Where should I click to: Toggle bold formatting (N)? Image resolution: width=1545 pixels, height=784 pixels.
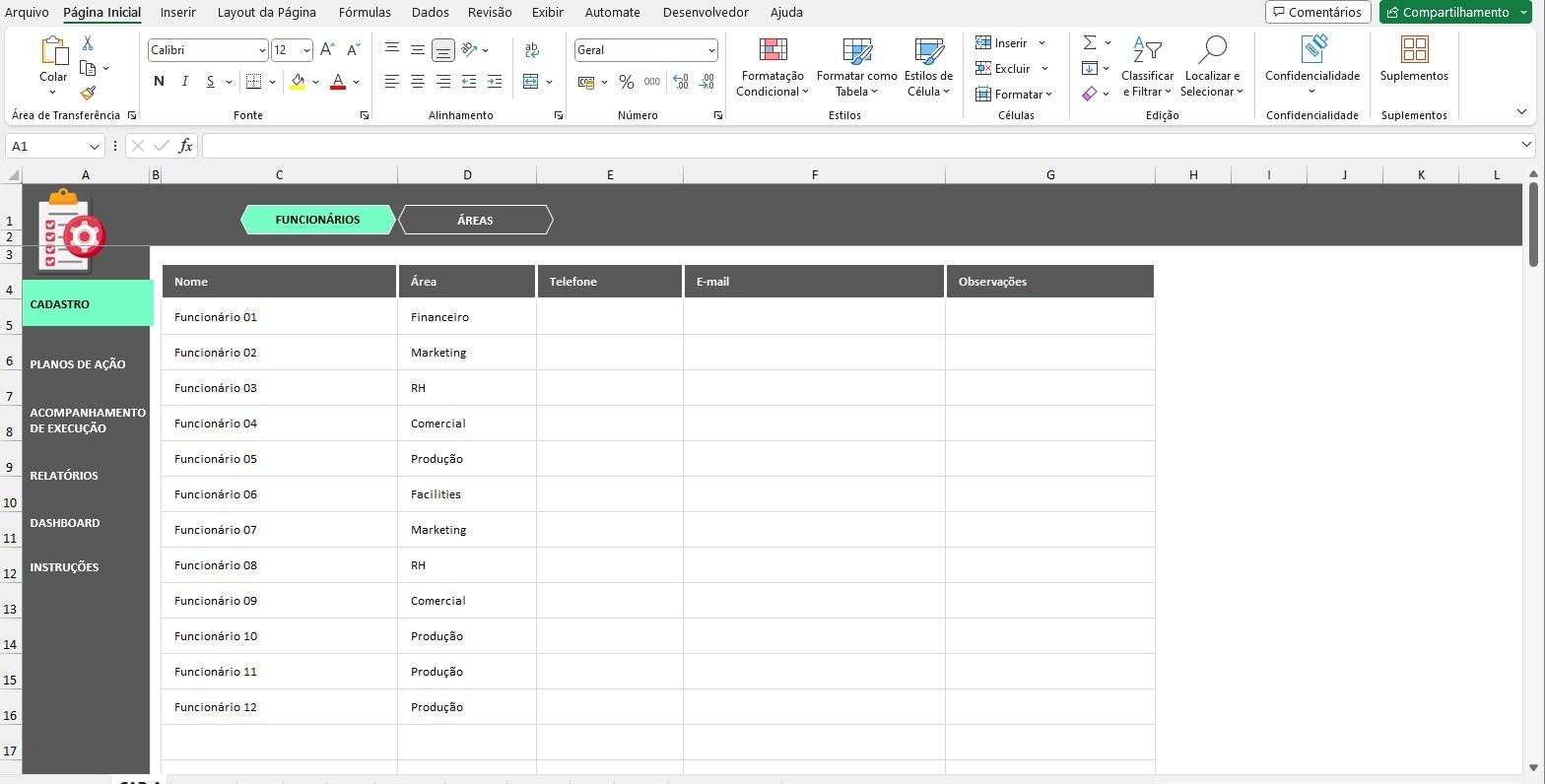pyautogui.click(x=159, y=82)
